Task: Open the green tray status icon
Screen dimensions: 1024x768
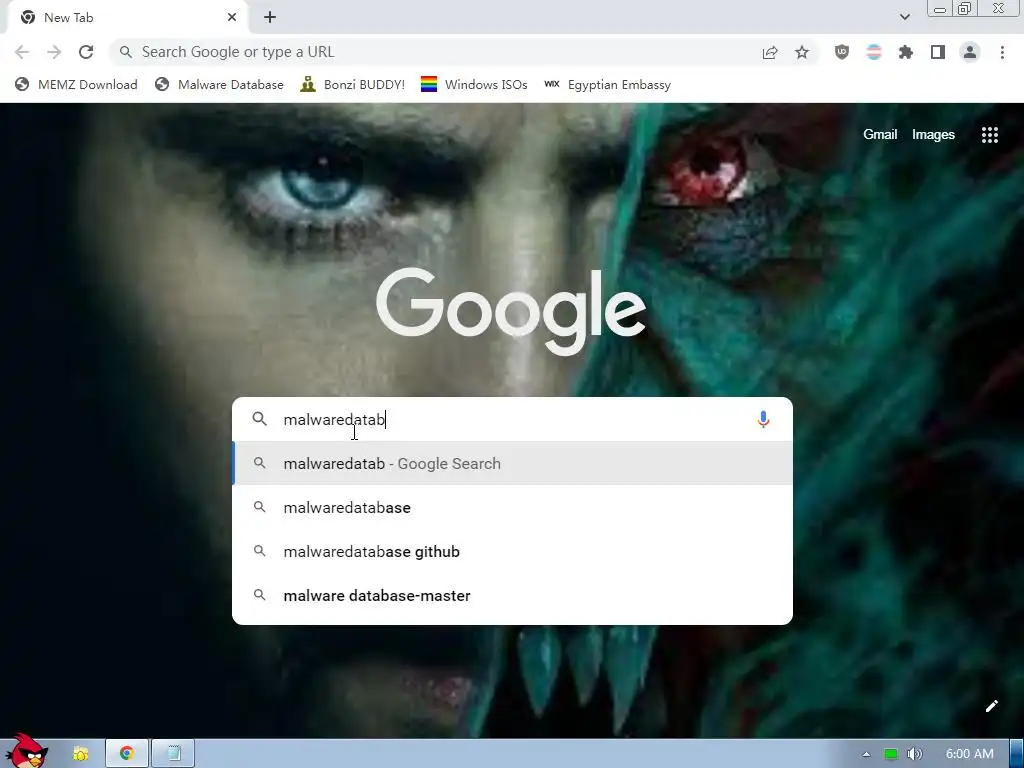Action: [x=890, y=754]
